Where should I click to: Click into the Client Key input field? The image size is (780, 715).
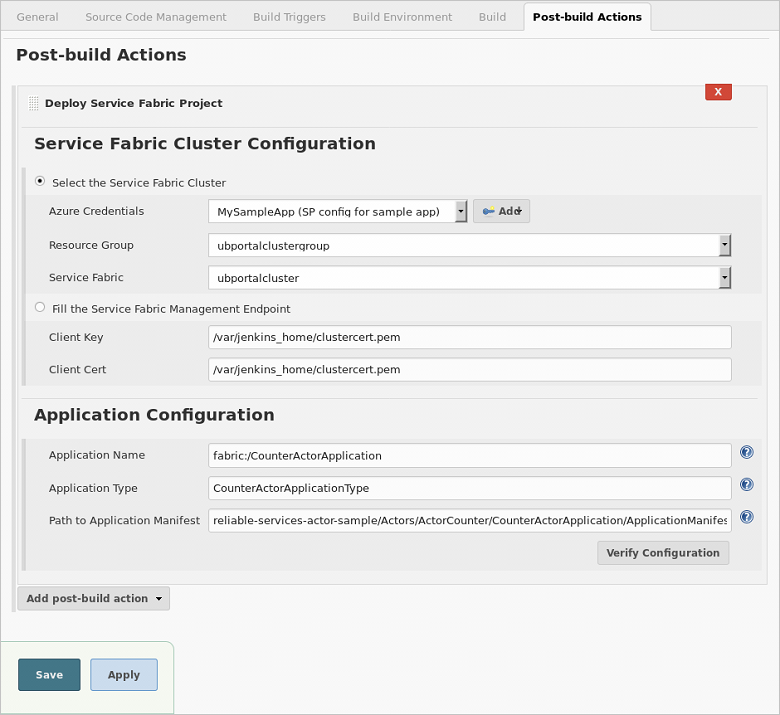point(469,338)
